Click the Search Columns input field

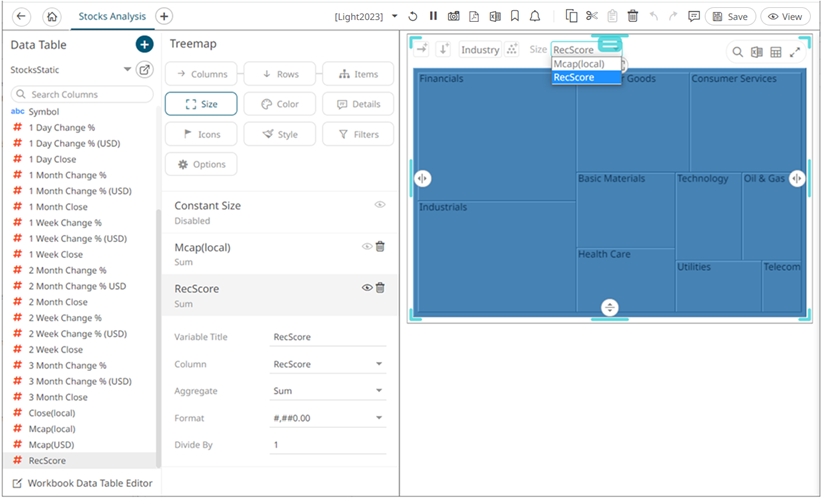80,94
